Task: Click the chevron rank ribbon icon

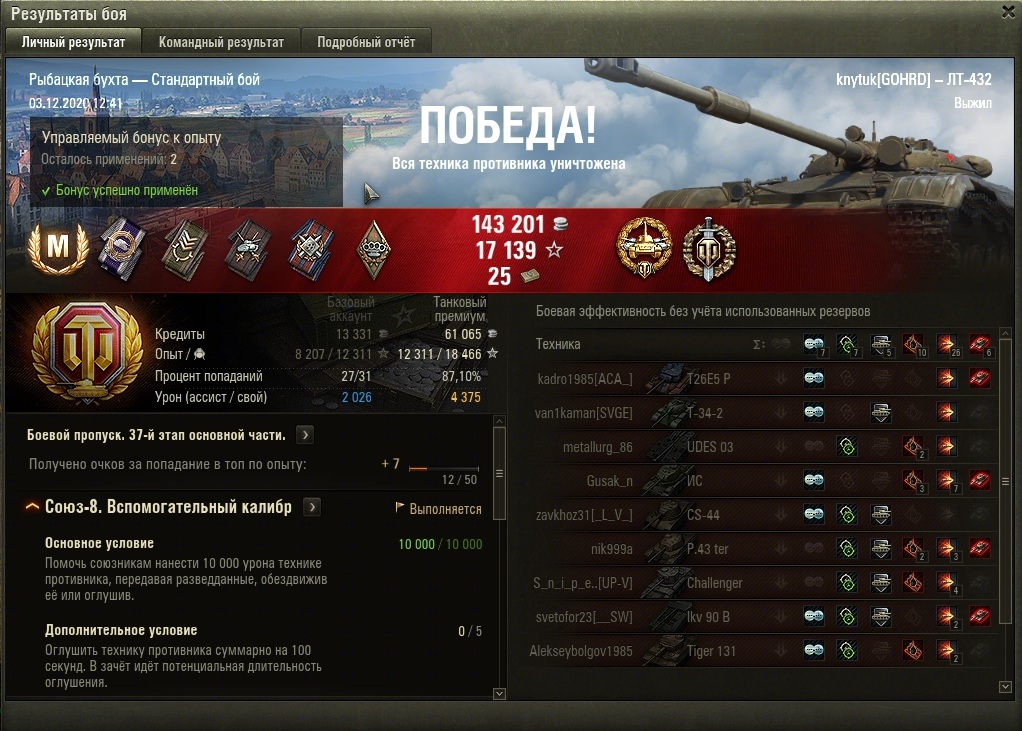Action: [x=185, y=248]
